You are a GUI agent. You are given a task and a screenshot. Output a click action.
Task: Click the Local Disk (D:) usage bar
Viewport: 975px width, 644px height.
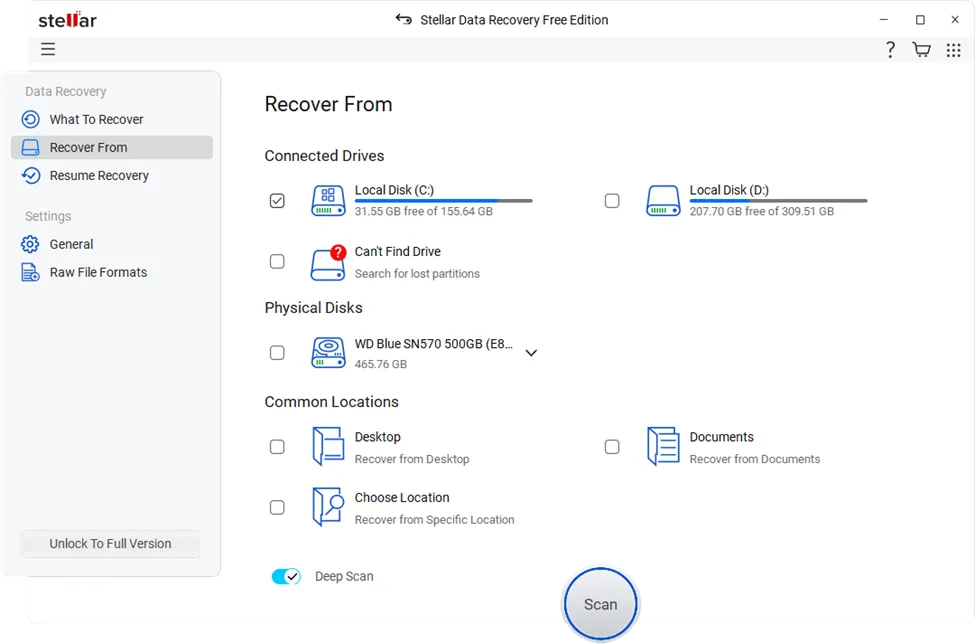coord(779,201)
